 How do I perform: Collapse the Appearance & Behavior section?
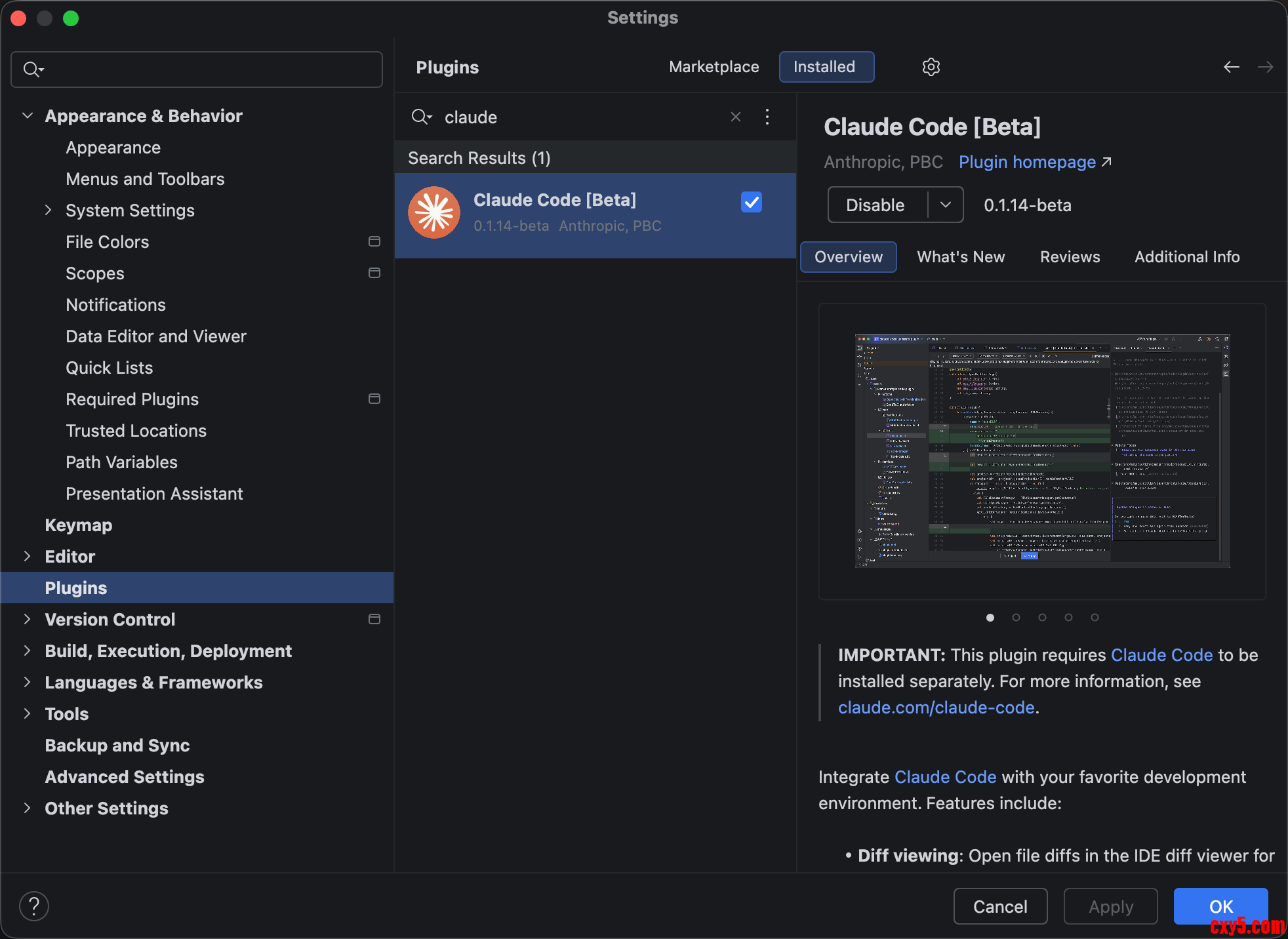point(27,115)
